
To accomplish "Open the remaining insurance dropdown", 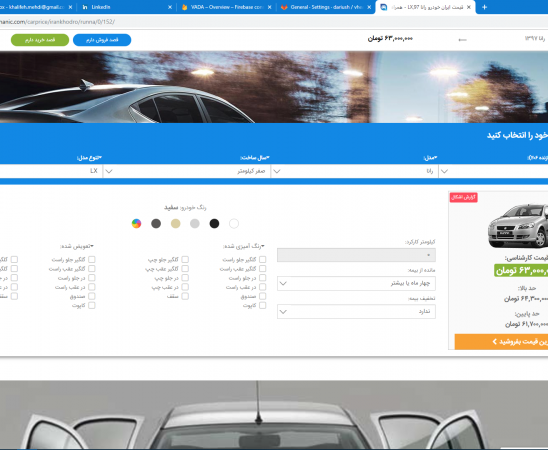I will click(x=356, y=283).
